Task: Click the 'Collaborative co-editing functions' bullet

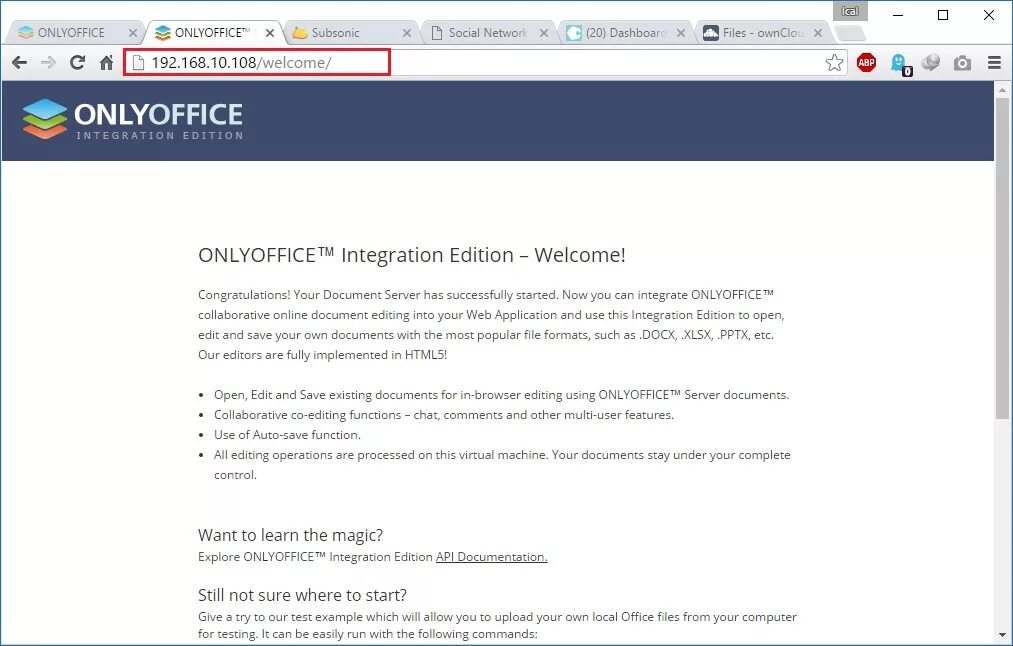Action: coord(444,415)
